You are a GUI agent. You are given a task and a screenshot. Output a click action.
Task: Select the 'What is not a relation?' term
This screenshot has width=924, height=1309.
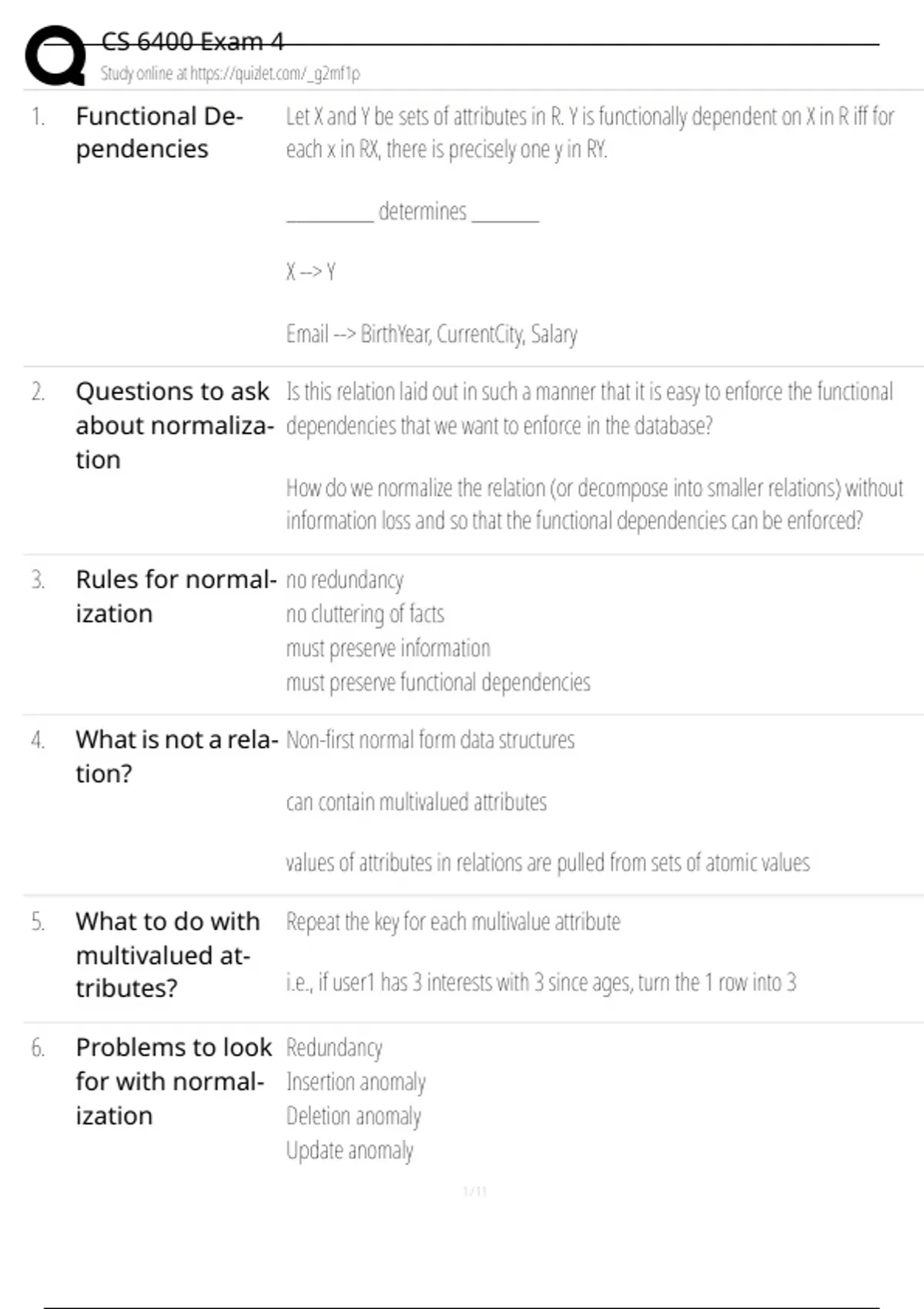[176, 756]
